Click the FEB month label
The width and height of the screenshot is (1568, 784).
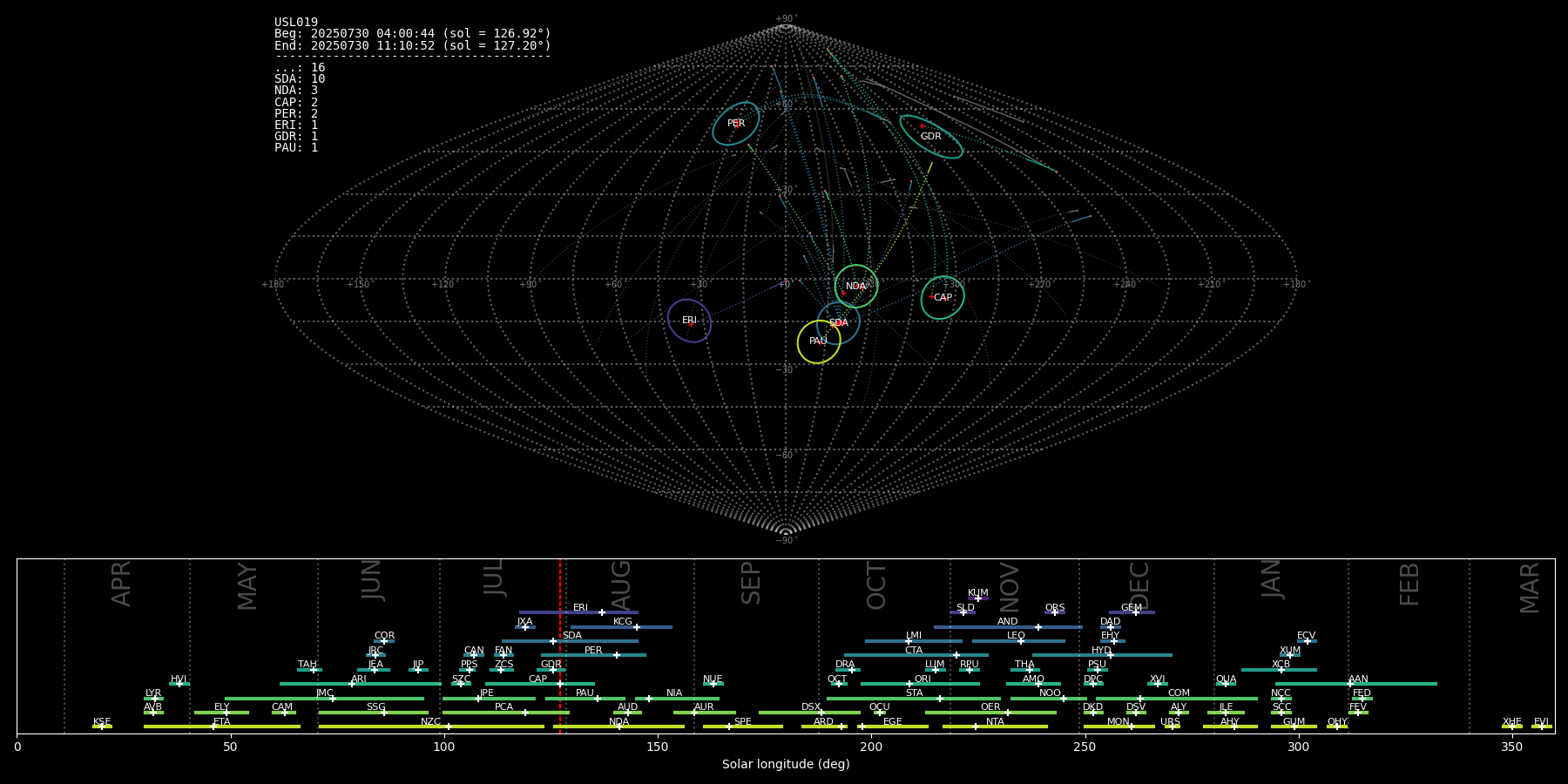click(1409, 585)
